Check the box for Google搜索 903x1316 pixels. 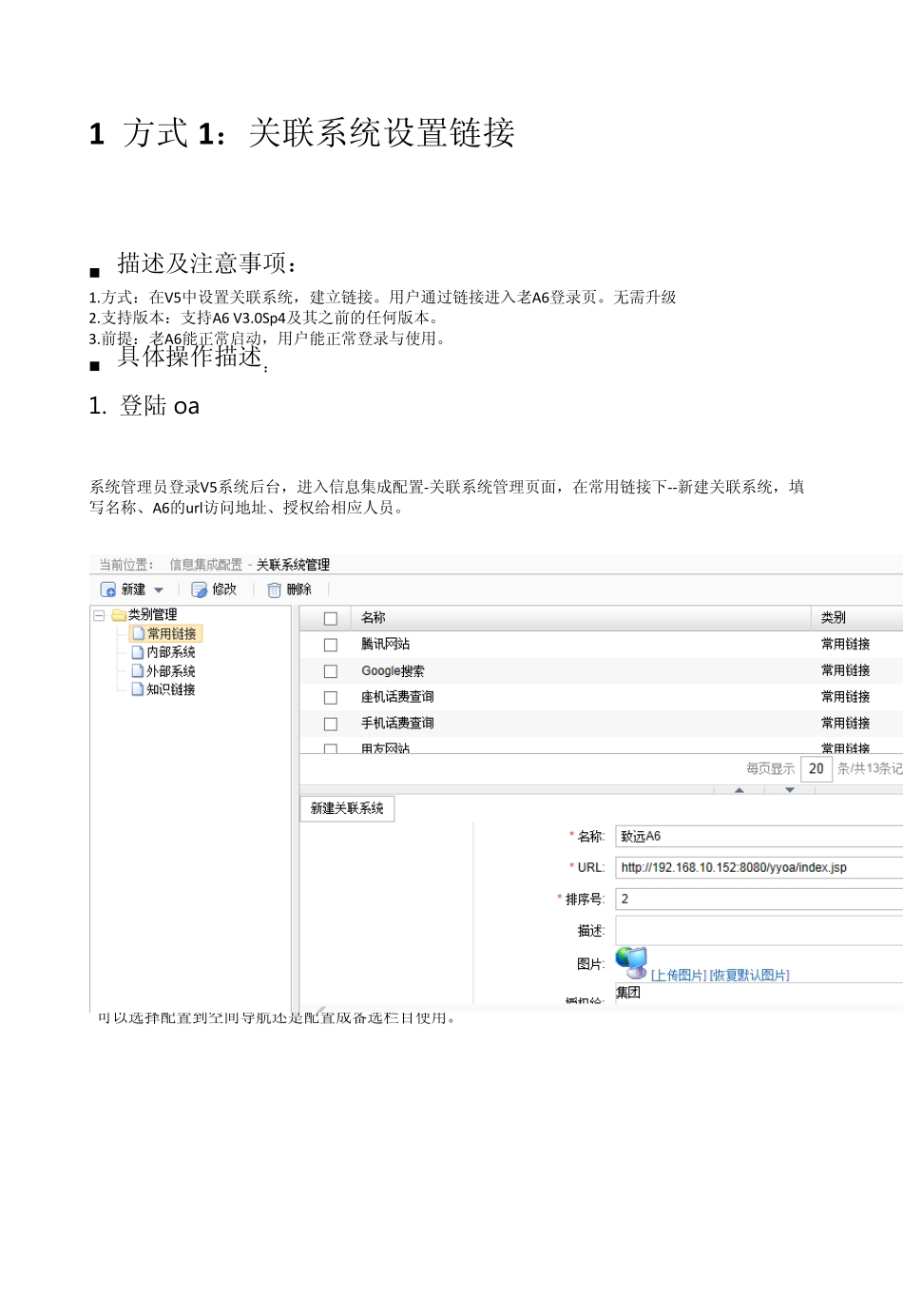[x=331, y=671]
